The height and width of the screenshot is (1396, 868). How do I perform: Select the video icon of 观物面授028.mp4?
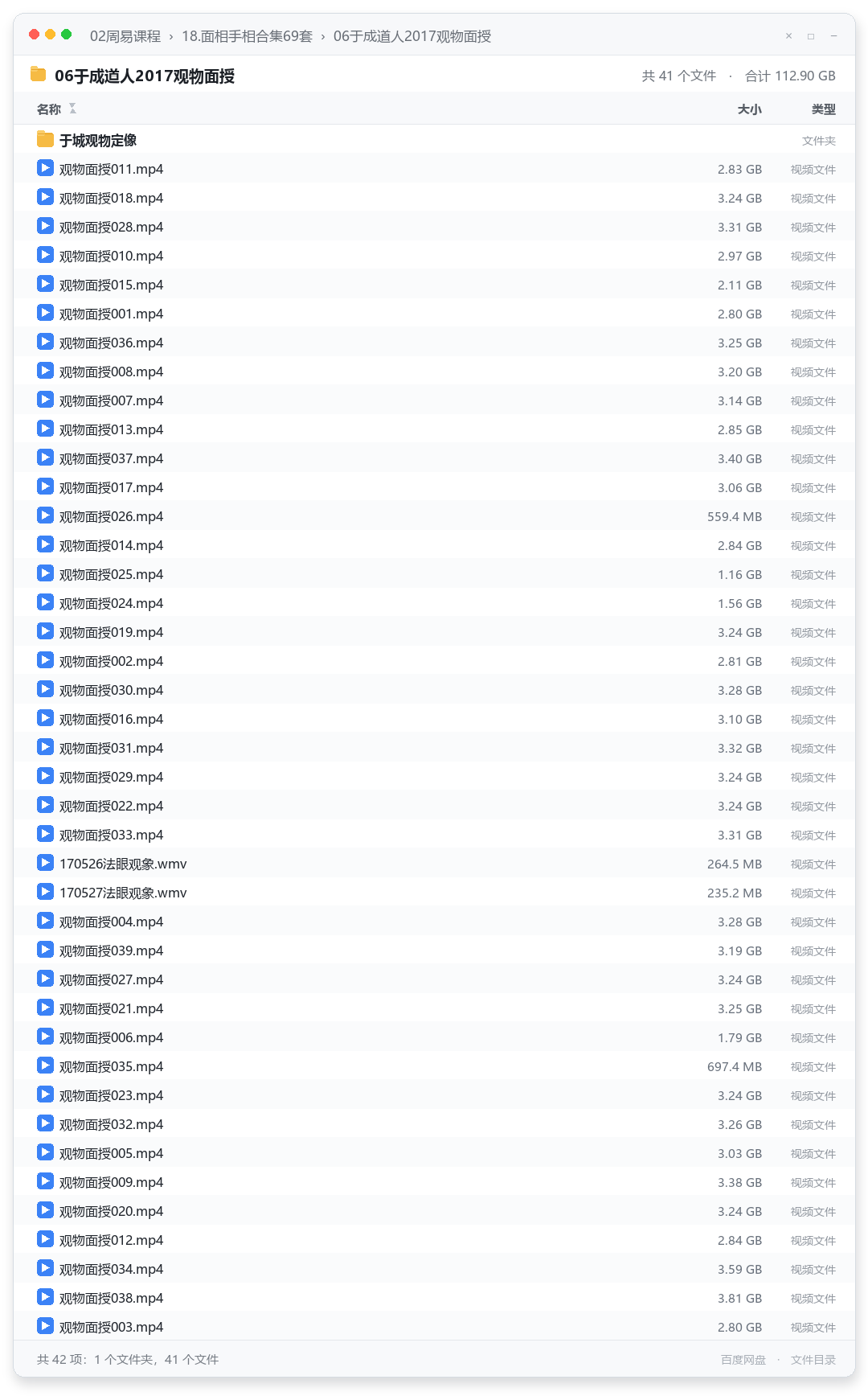45,227
